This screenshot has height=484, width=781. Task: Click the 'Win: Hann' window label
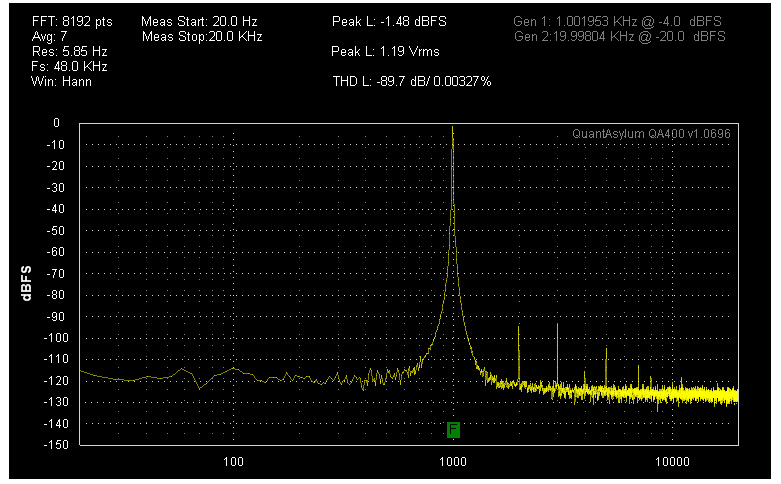click(61, 81)
